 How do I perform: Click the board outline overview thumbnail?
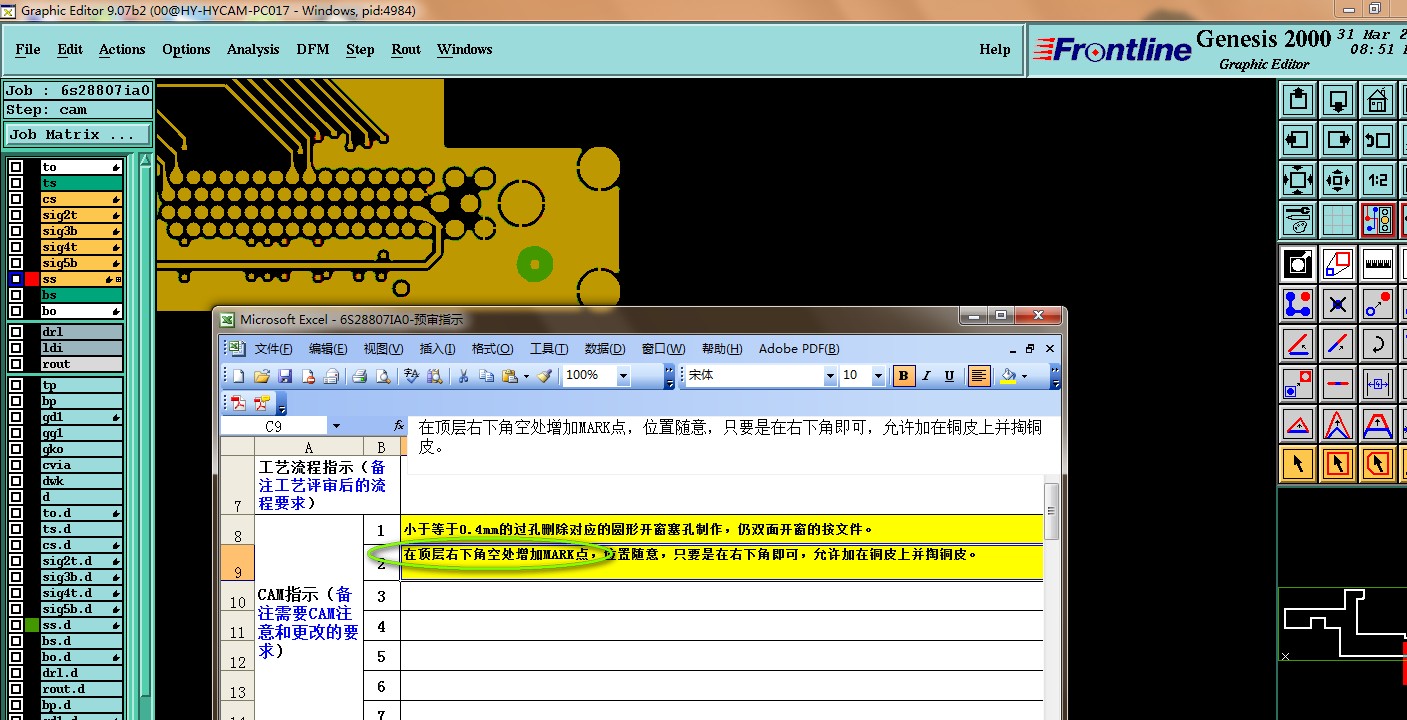click(x=1342, y=624)
